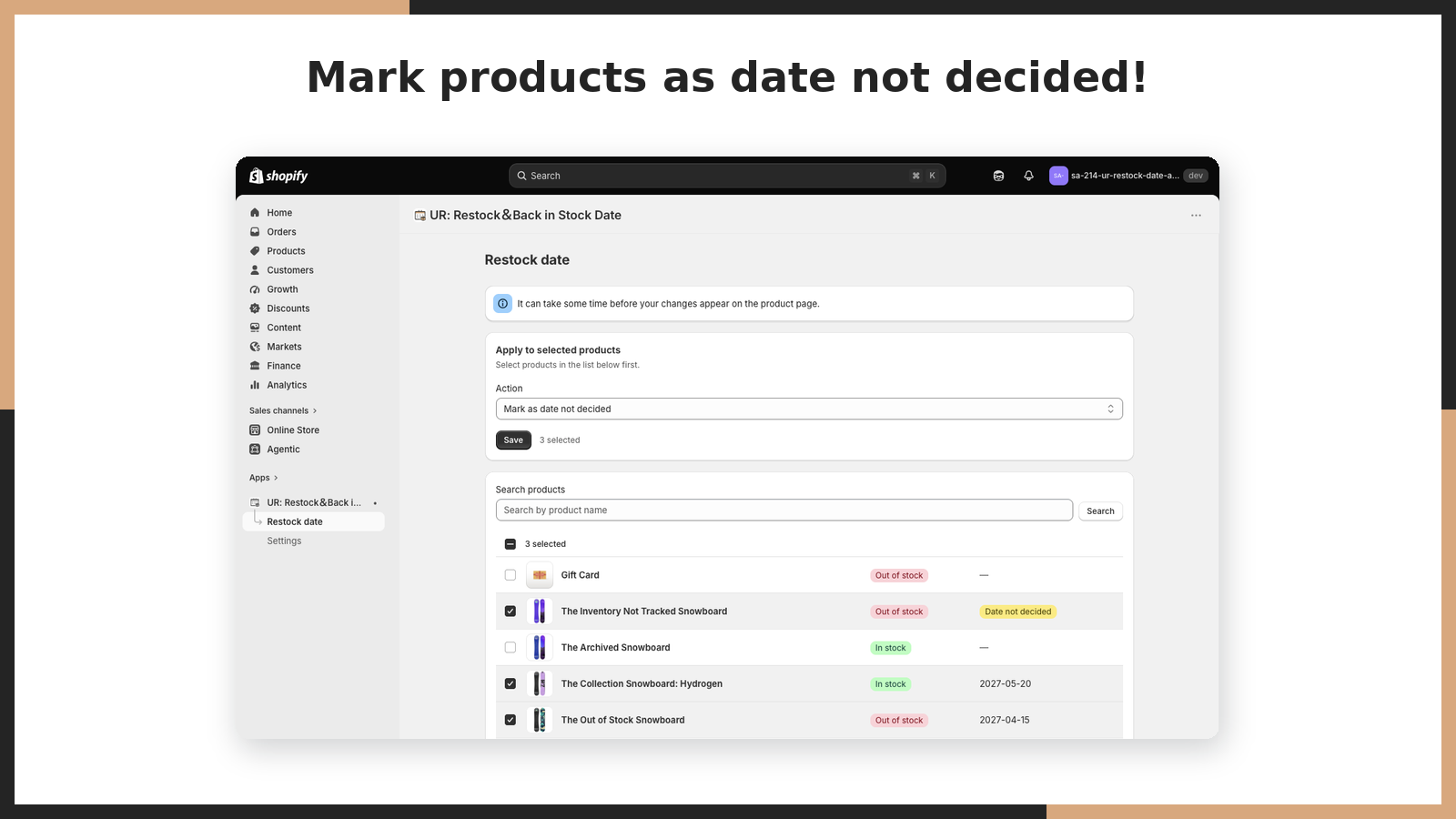The width and height of the screenshot is (1456, 819).
Task: Expand the Apps section chevron
Action: (276, 478)
